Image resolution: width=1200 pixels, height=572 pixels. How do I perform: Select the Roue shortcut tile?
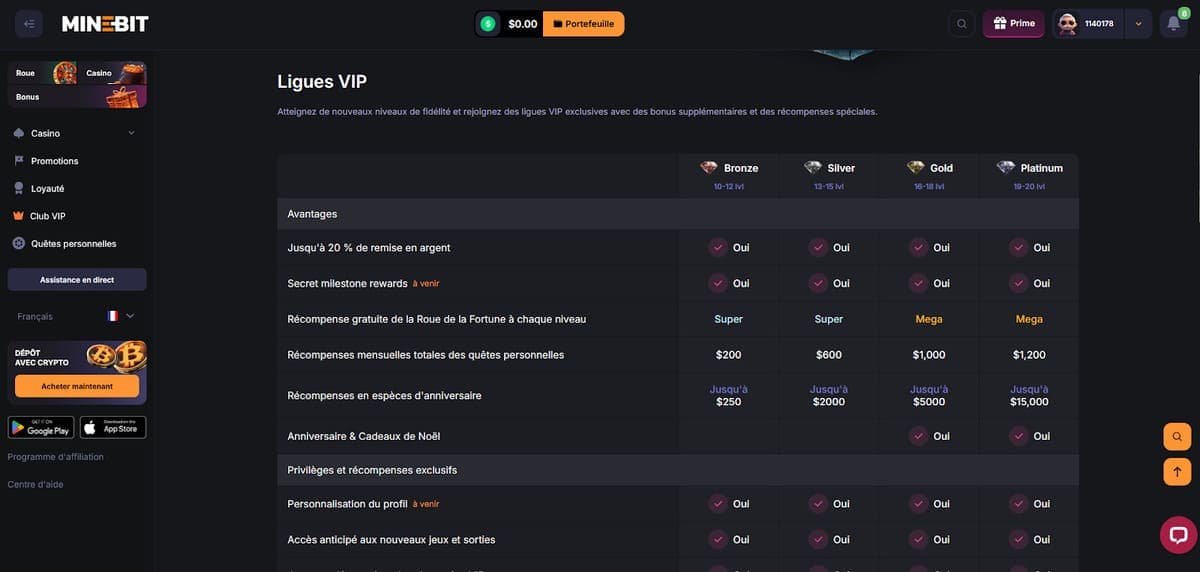point(42,73)
